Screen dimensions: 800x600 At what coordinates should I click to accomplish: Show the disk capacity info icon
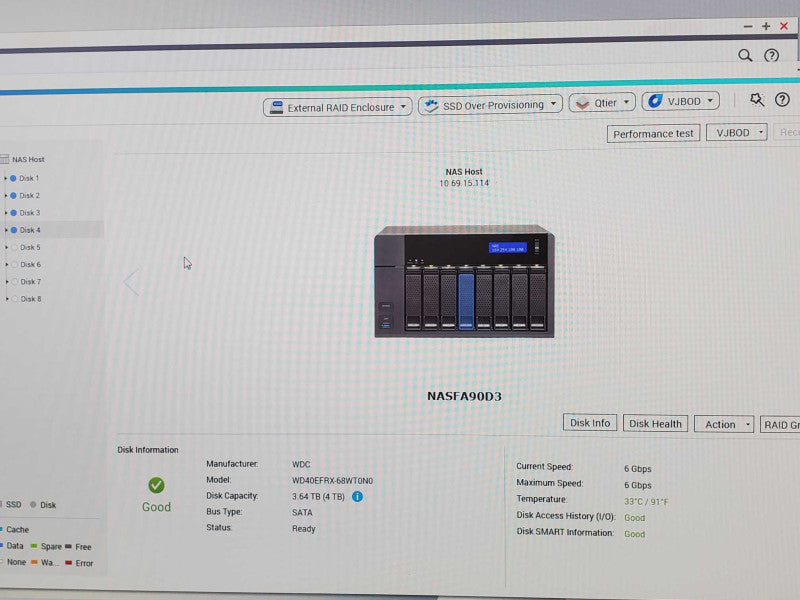pos(357,496)
